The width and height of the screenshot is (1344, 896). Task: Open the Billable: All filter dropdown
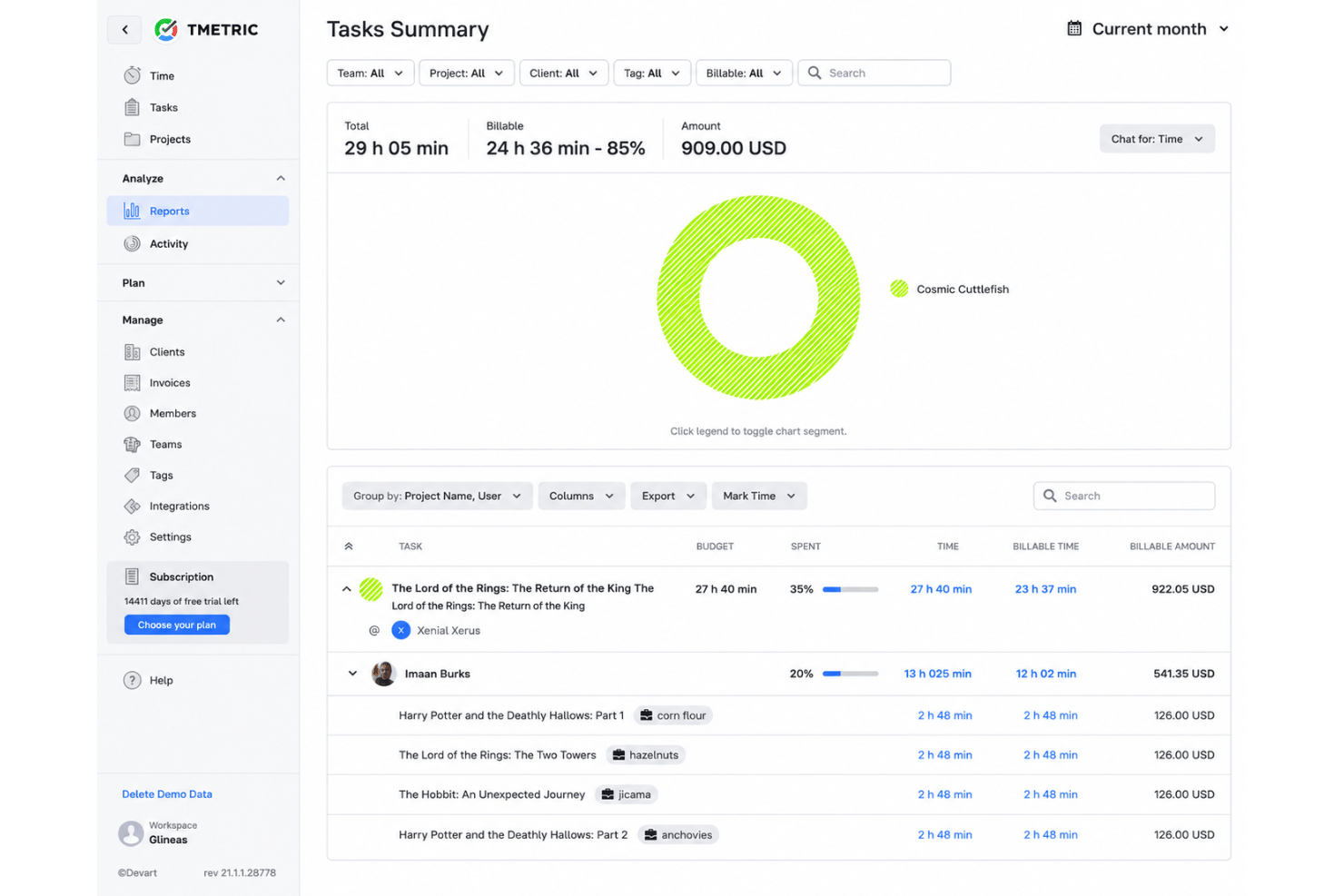pos(744,73)
